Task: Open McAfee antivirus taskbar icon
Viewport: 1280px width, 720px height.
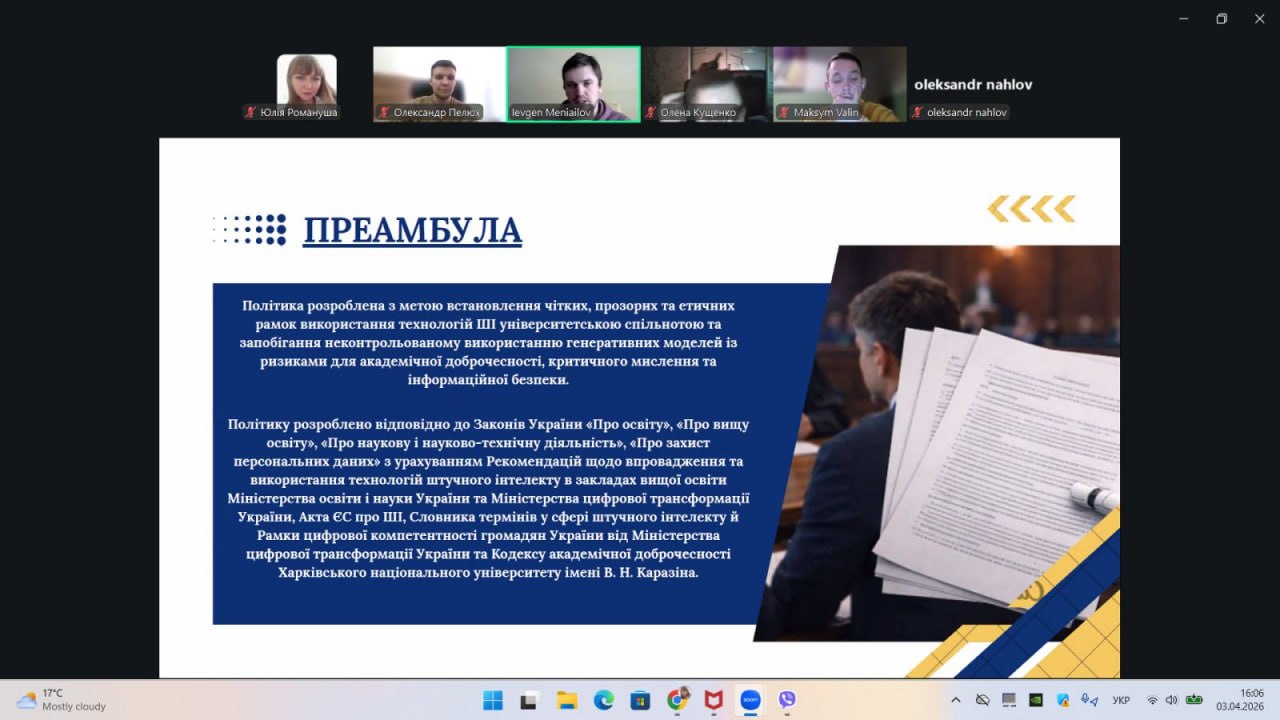Action: (713, 700)
